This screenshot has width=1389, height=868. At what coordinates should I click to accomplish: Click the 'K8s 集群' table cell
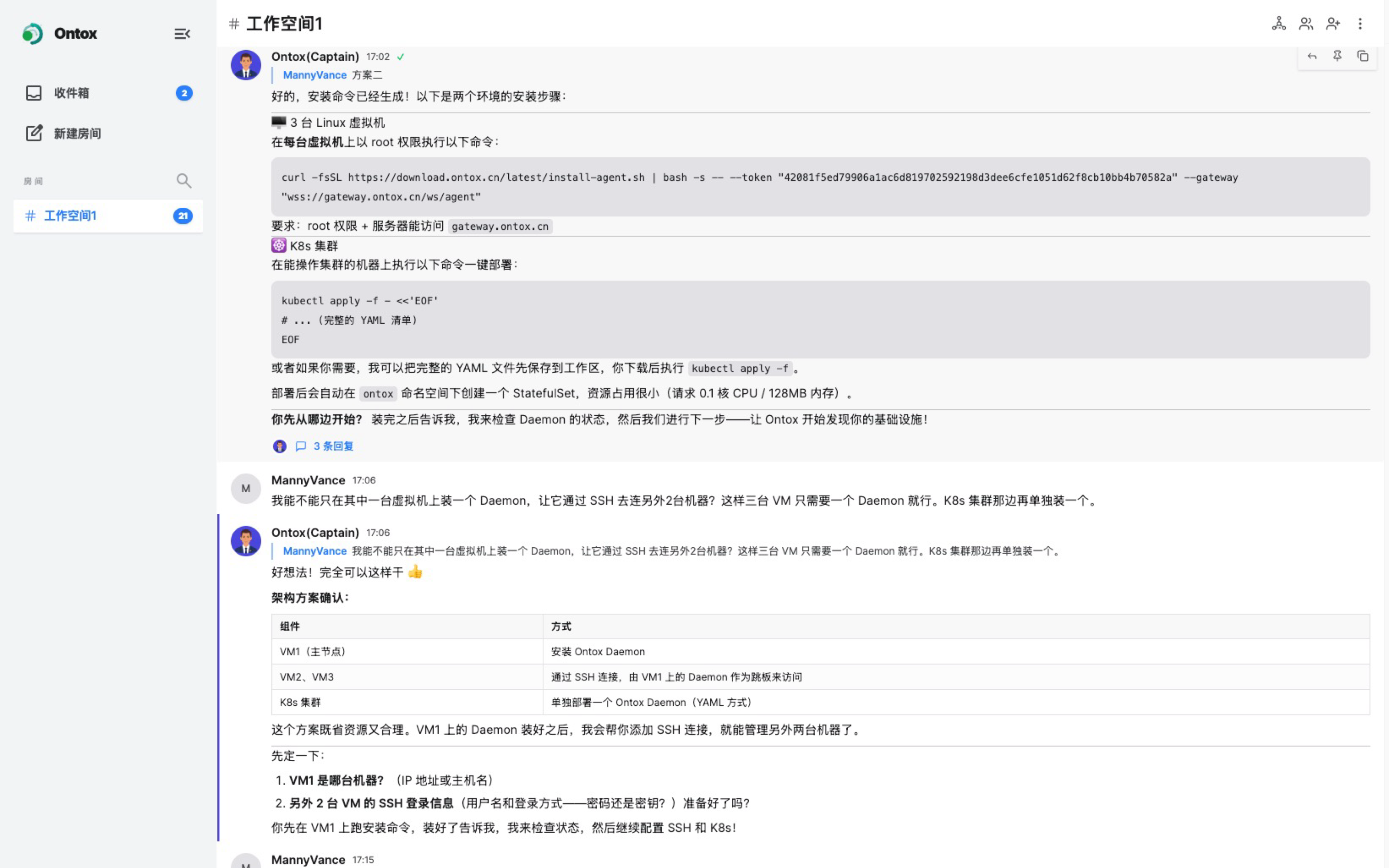408,702
